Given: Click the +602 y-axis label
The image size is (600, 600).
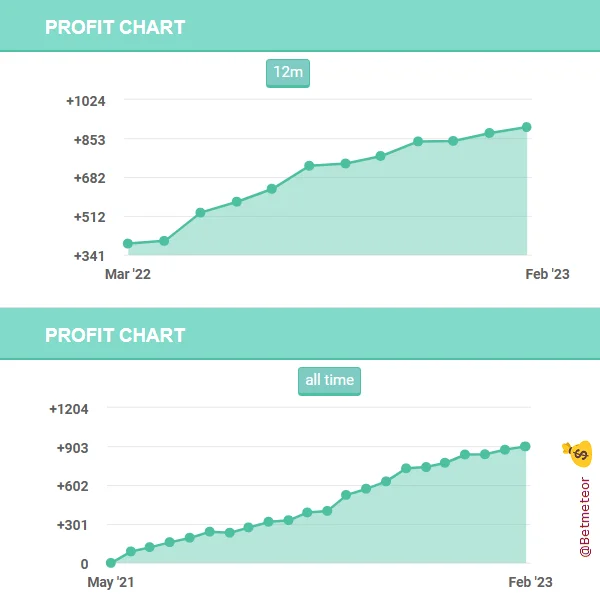Looking at the screenshot, I should coord(73,487).
